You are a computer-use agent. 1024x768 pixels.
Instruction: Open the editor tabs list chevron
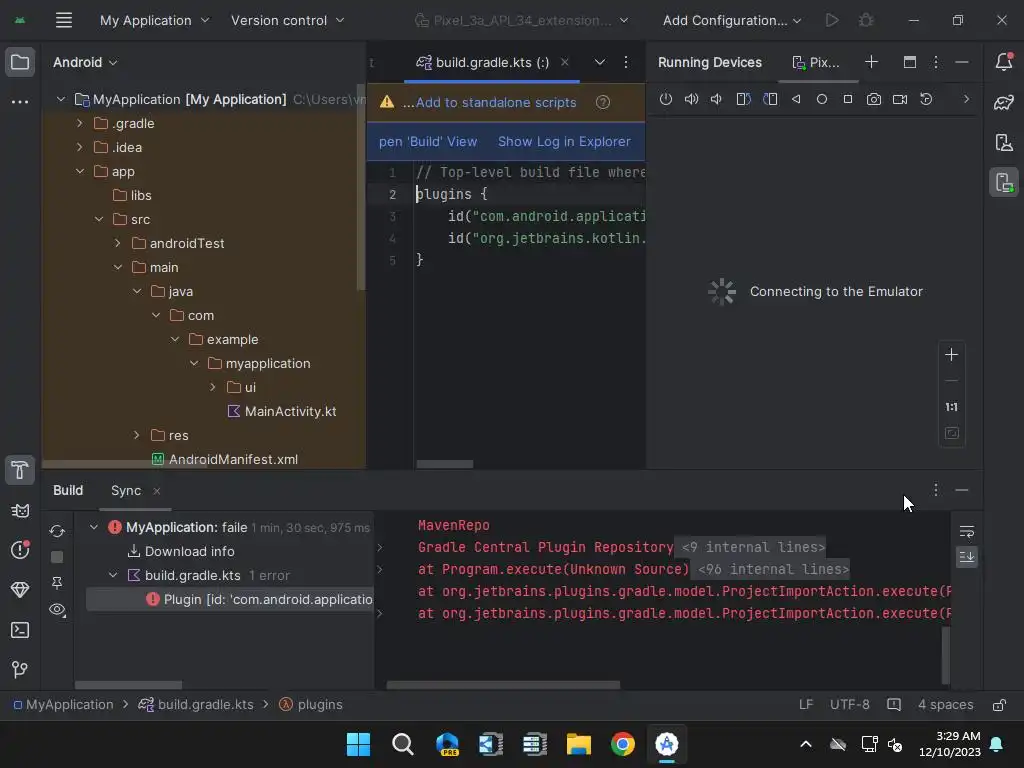[600, 62]
